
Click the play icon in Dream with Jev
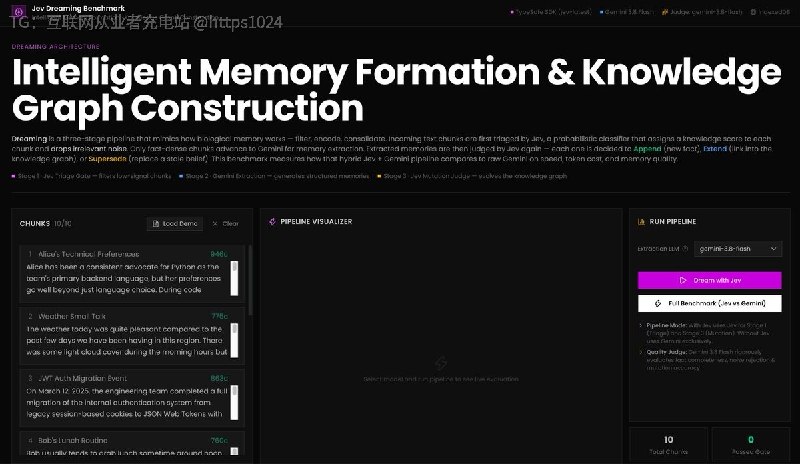tap(683, 280)
